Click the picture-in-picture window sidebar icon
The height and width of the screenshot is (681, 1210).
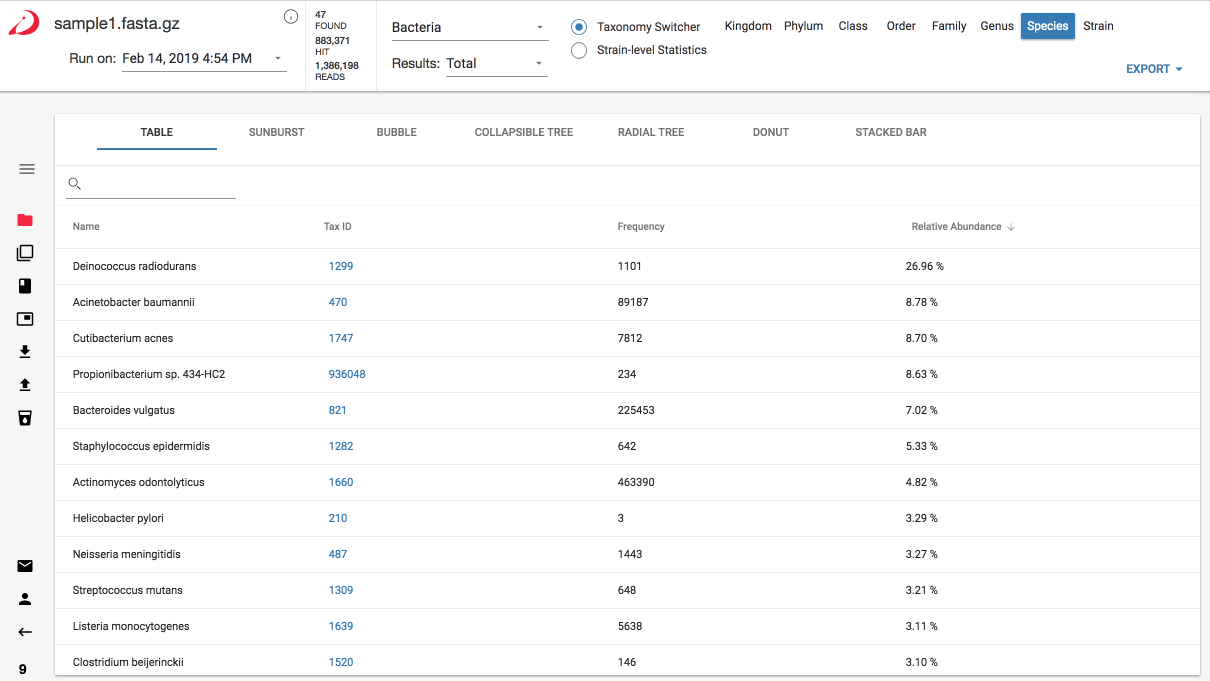click(x=25, y=319)
